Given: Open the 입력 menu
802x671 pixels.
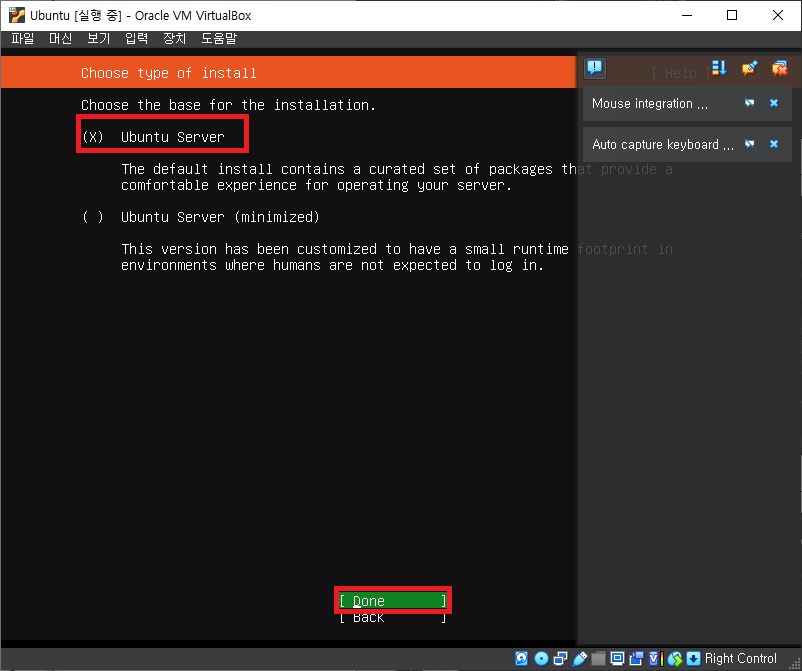Looking at the screenshot, I should coord(137,38).
